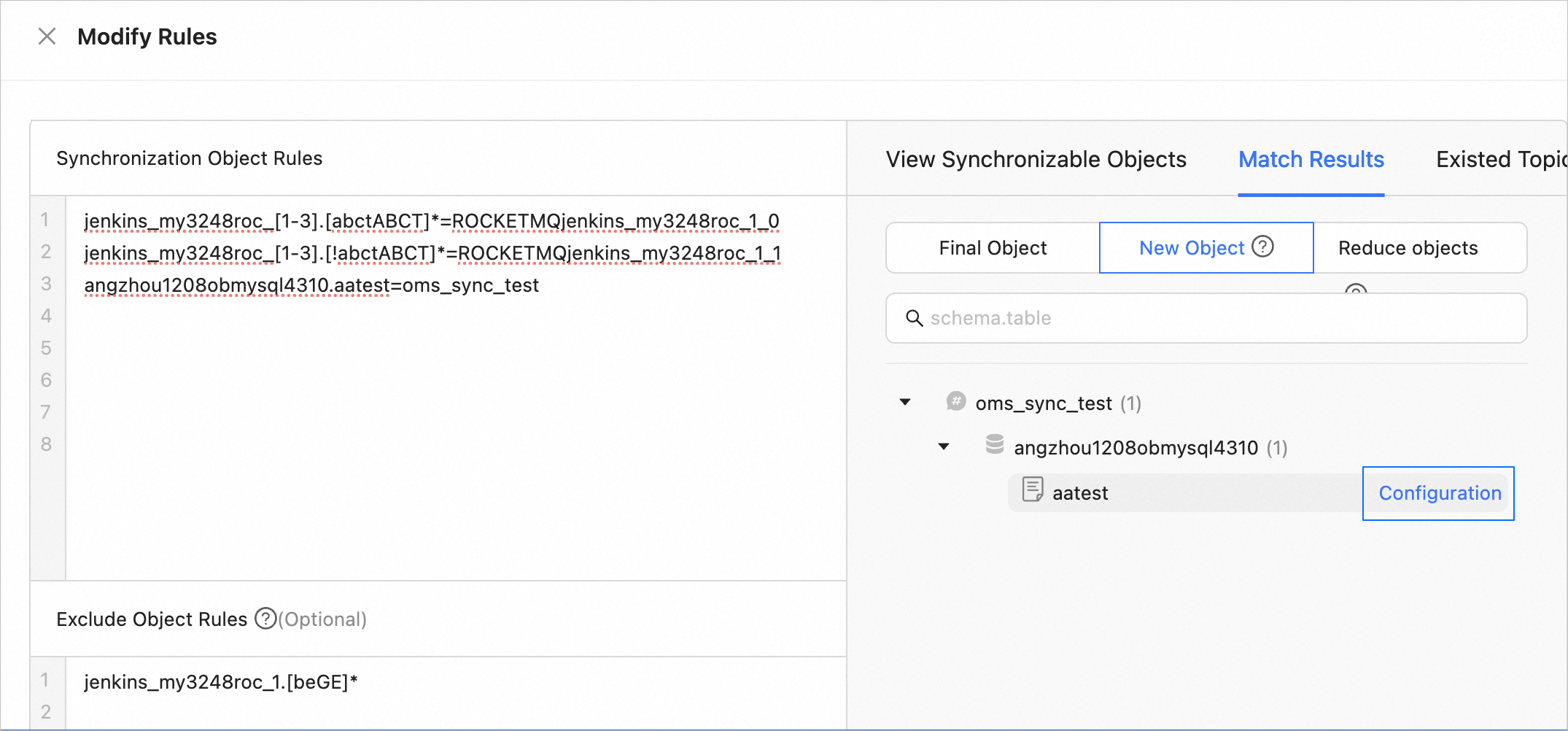1568x731 pixels.
Task: Switch to the Match Results tab
Action: click(x=1311, y=159)
